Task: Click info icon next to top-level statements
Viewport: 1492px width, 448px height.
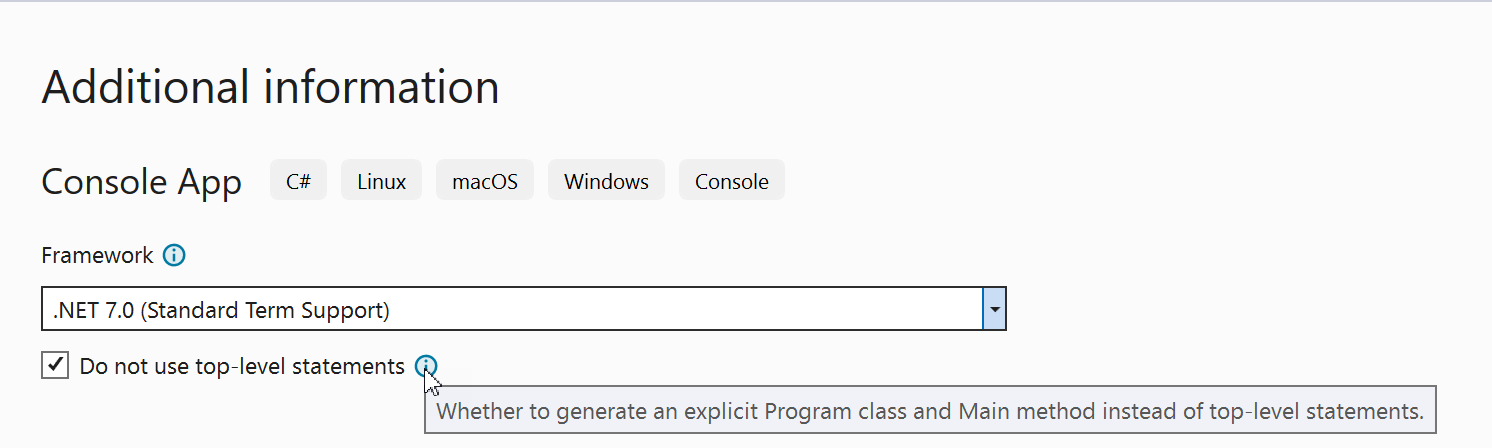Action: 425,367
